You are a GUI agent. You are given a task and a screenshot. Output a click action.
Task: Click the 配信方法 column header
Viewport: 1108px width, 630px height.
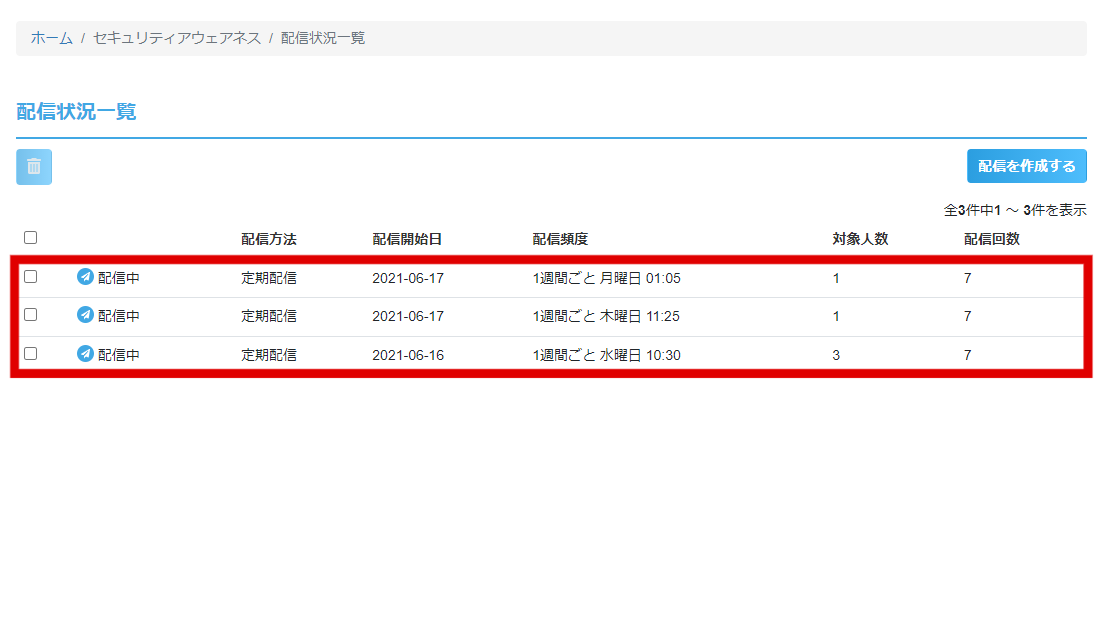tap(269, 239)
